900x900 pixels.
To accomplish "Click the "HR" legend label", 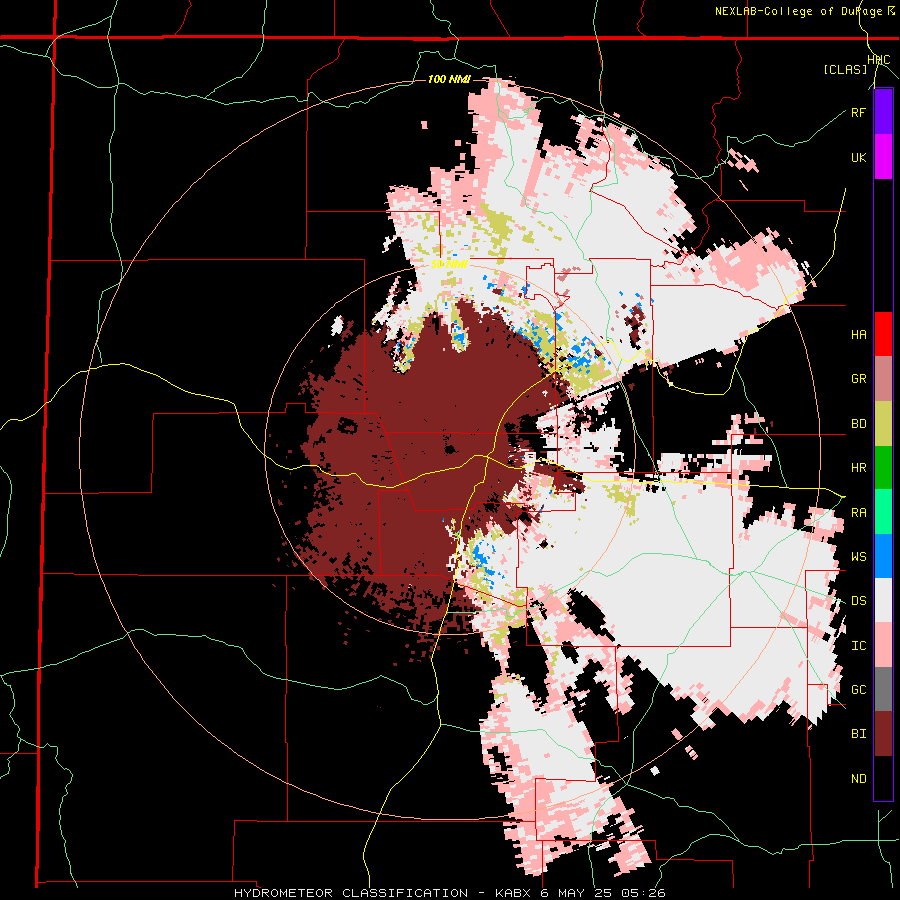I will tap(858, 468).
